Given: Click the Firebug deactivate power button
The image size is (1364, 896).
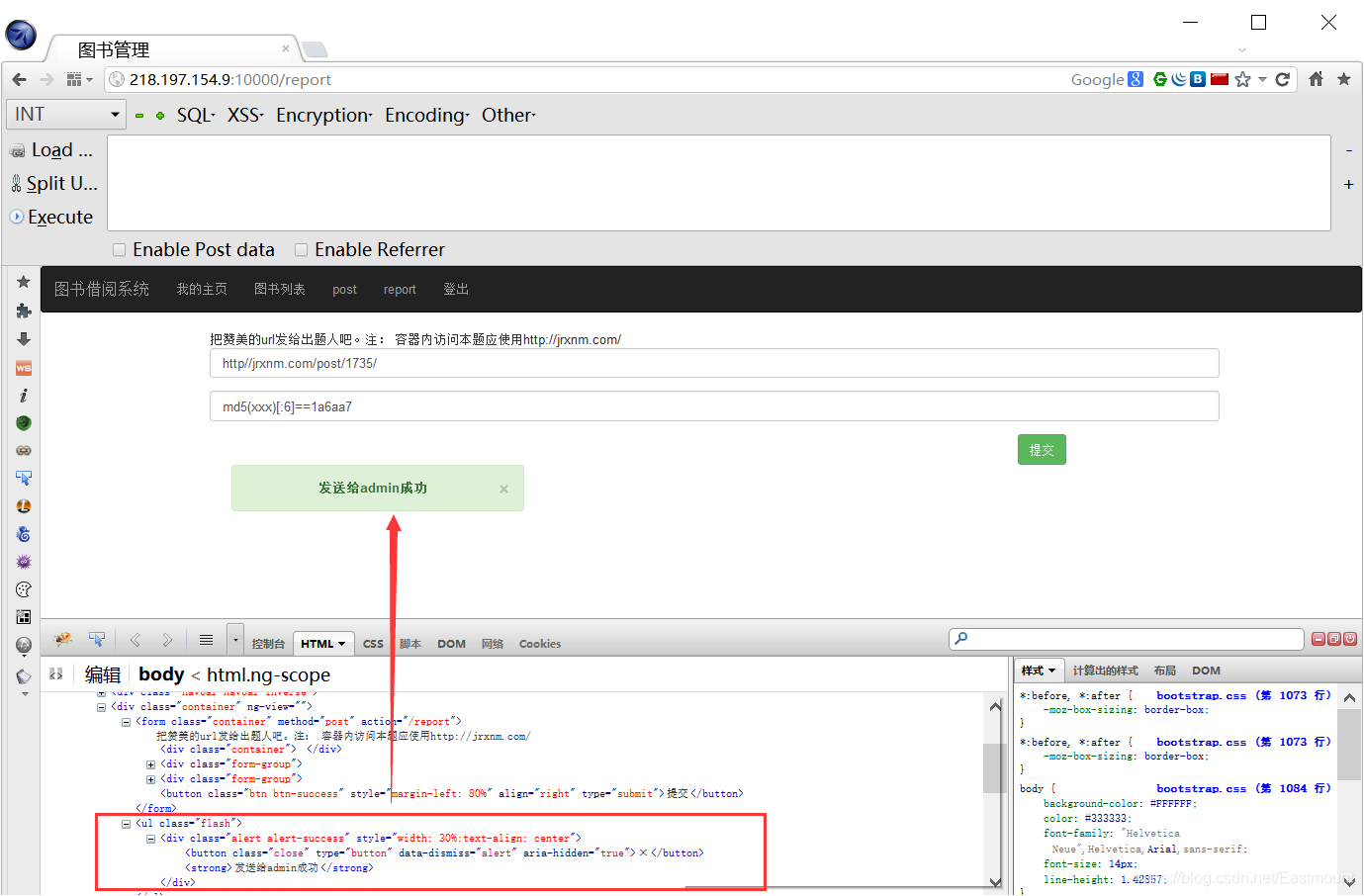Looking at the screenshot, I should pyautogui.click(x=1350, y=639).
